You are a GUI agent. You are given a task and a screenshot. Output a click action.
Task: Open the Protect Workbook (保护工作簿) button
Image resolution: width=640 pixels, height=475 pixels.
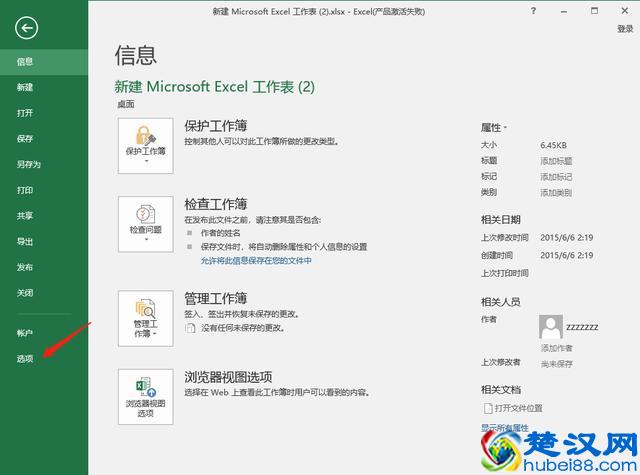146,146
